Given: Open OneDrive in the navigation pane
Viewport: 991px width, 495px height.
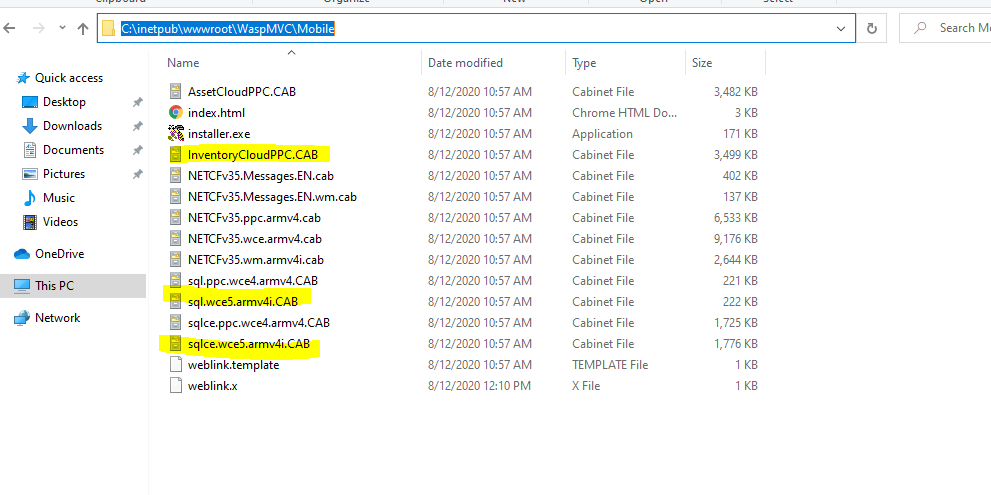Looking at the screenshot, I should pyautogui.click(x=59, y=254).
